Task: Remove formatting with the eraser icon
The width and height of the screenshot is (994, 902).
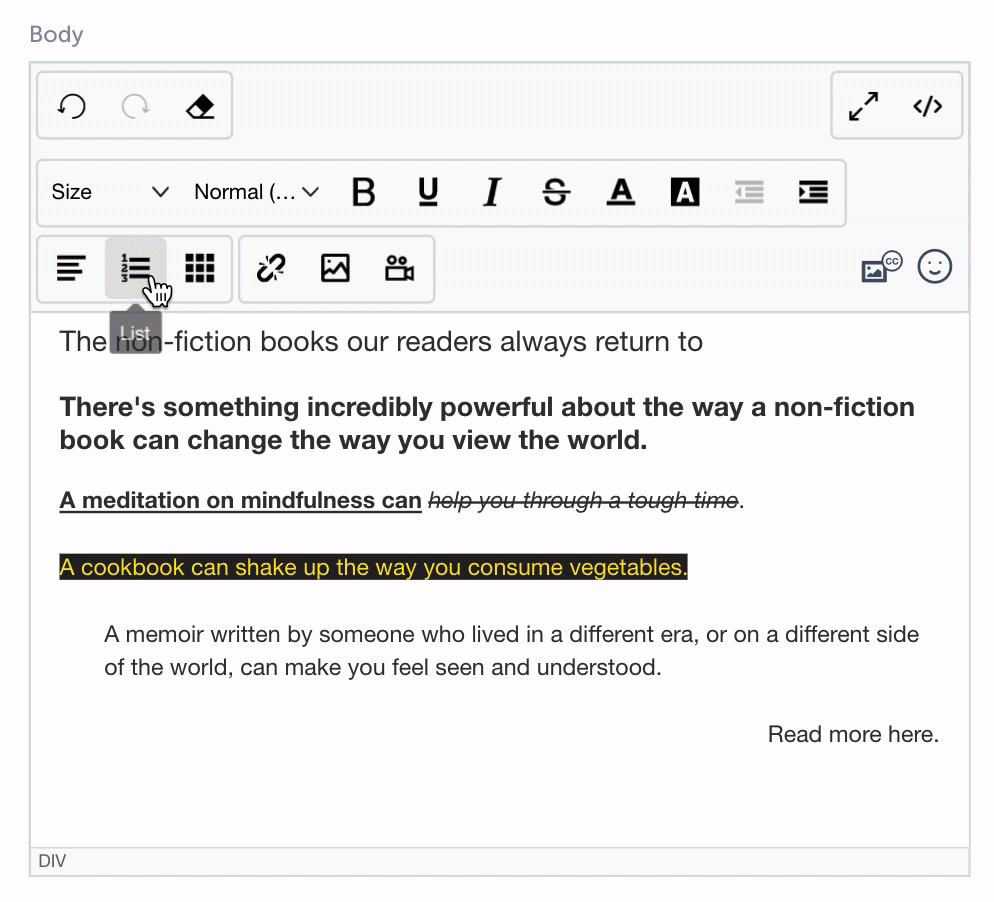Action: pyautogui.click(x=200, y=106)
